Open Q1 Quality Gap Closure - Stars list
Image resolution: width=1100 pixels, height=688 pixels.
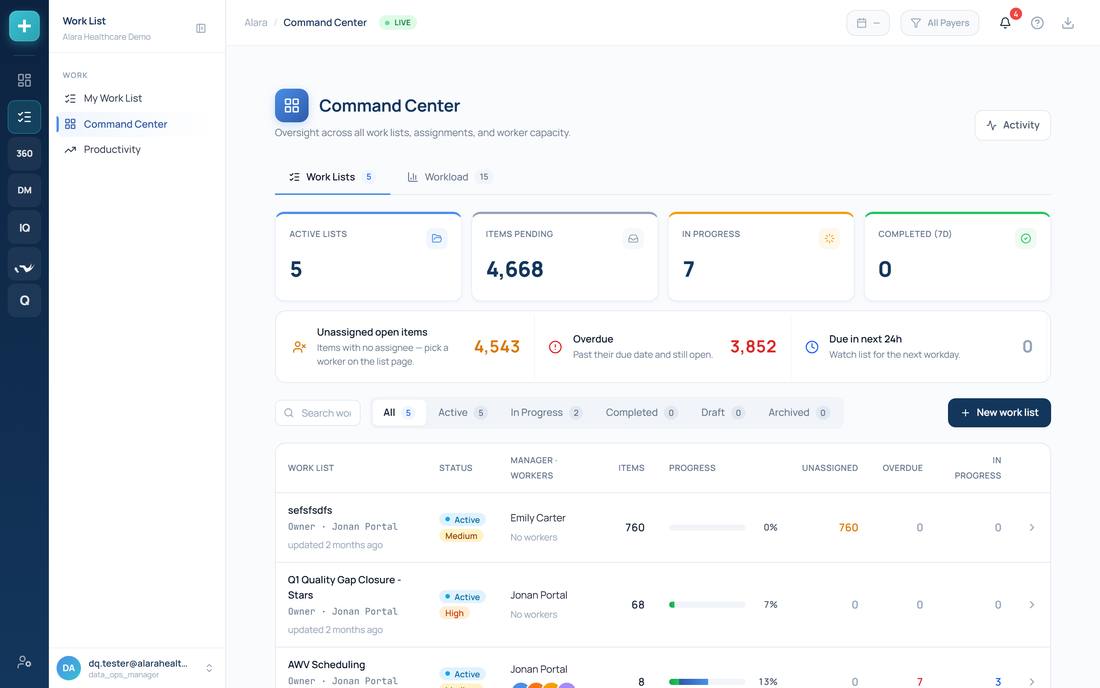coord(344,587)
